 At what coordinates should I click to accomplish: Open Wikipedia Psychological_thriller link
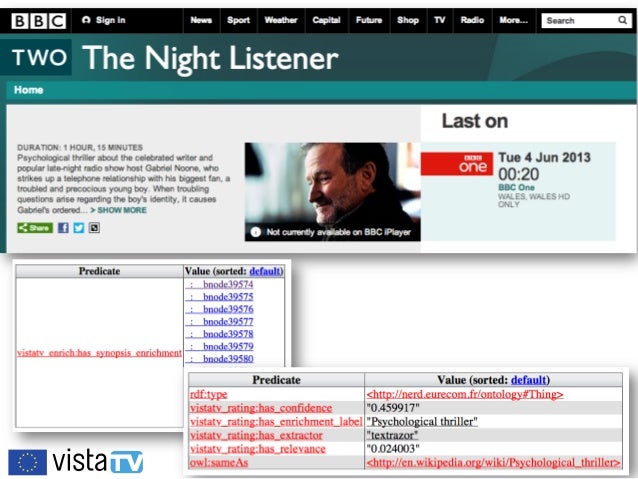(493, 462)
